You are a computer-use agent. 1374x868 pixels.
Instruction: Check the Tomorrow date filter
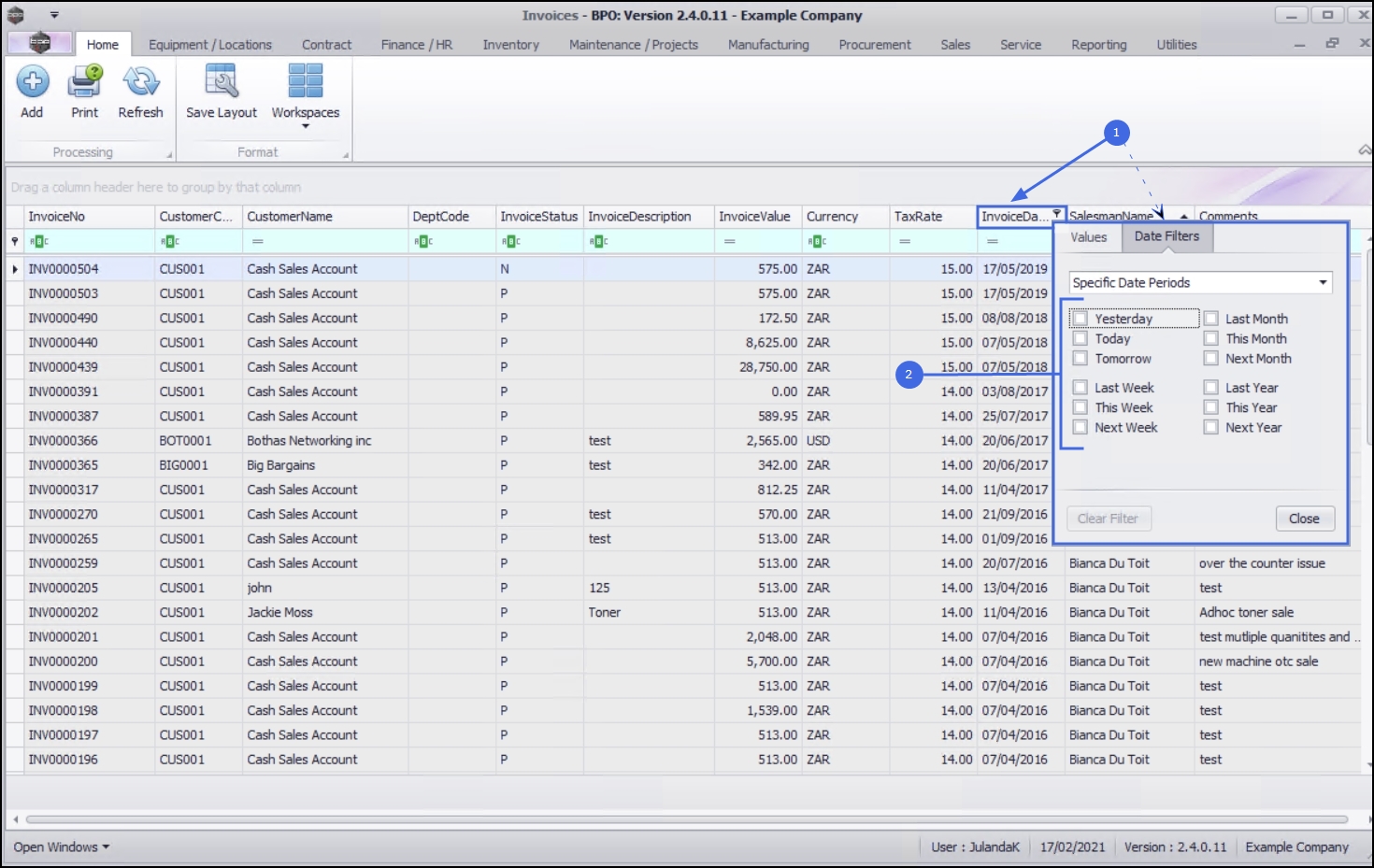pyautogui.click(x=1081, y=358)
